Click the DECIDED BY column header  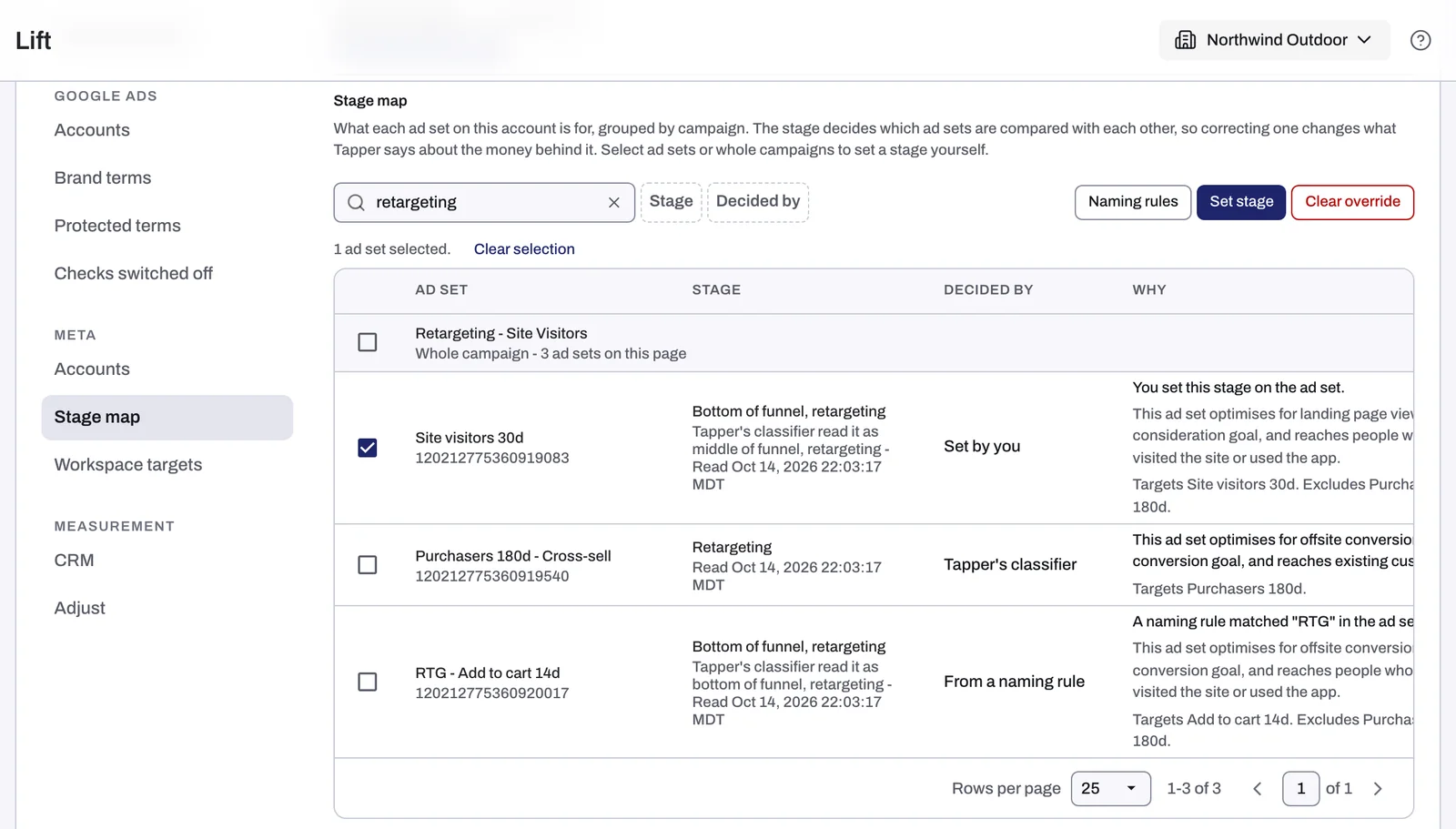(x=988, y=290)
